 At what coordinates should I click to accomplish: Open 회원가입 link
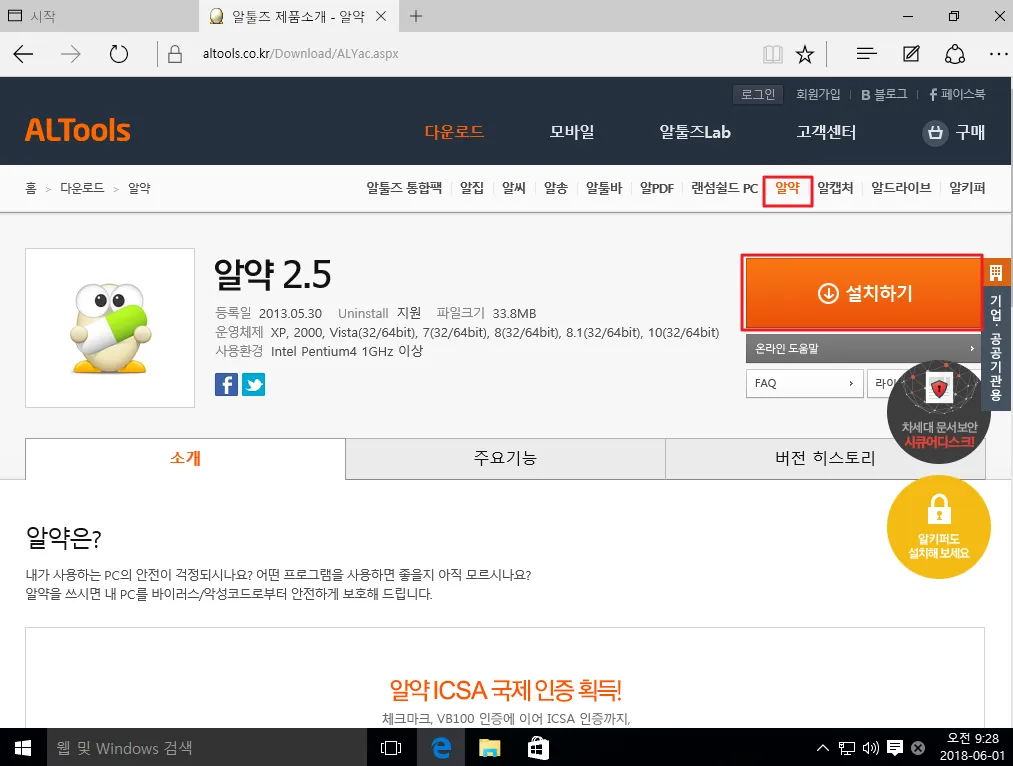[x=818, y=94]
